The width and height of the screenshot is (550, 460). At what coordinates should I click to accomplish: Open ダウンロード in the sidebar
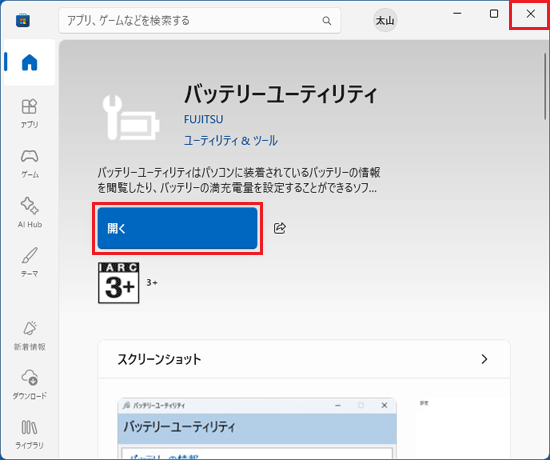[29, 384]
